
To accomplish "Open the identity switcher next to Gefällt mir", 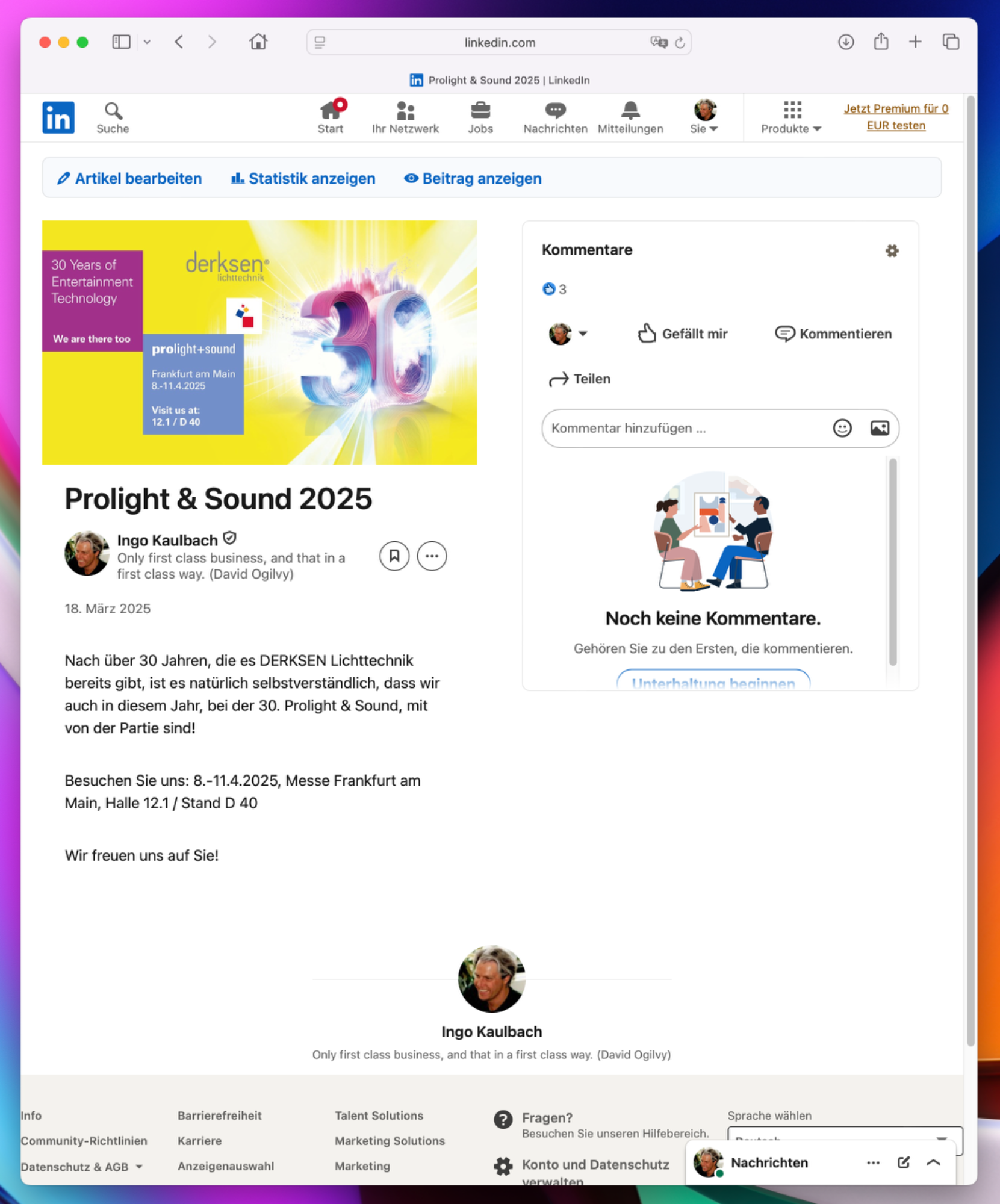I will pos(568,334).
